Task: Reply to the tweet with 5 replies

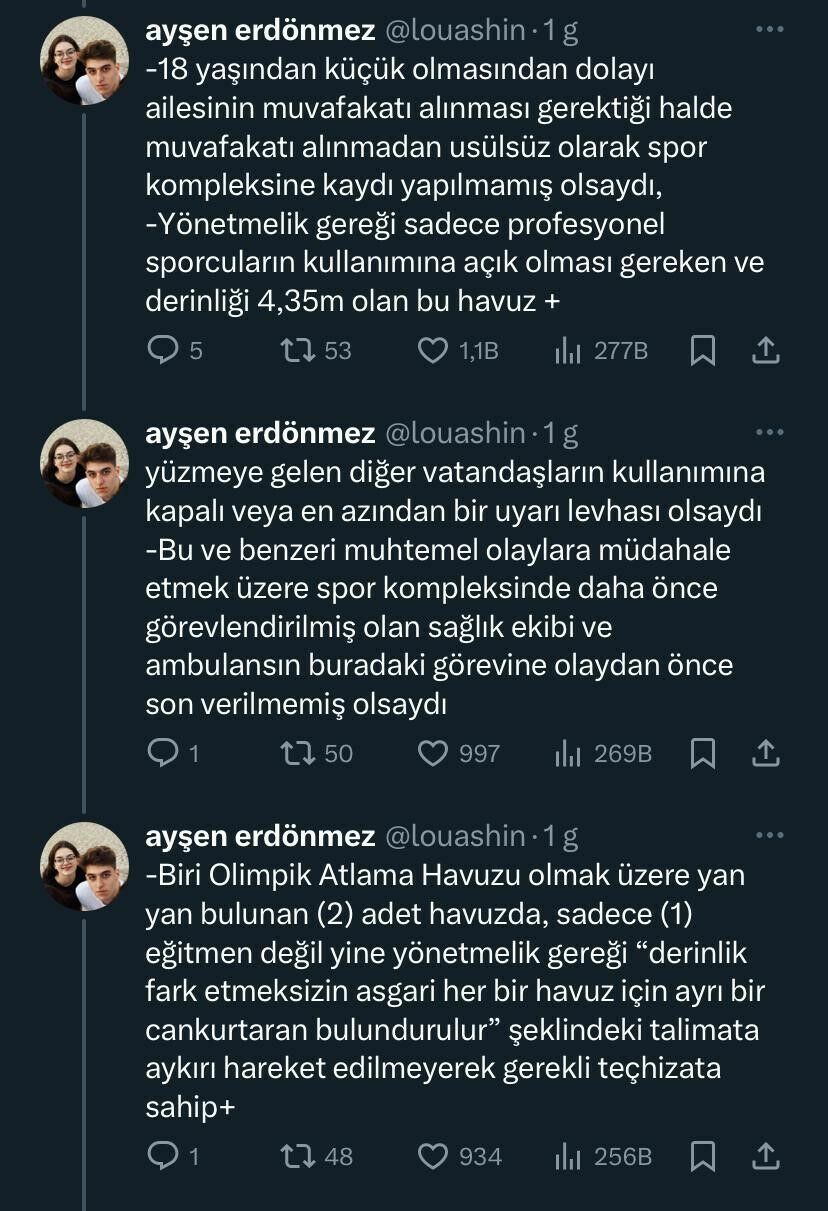Action: coord(162,350)
